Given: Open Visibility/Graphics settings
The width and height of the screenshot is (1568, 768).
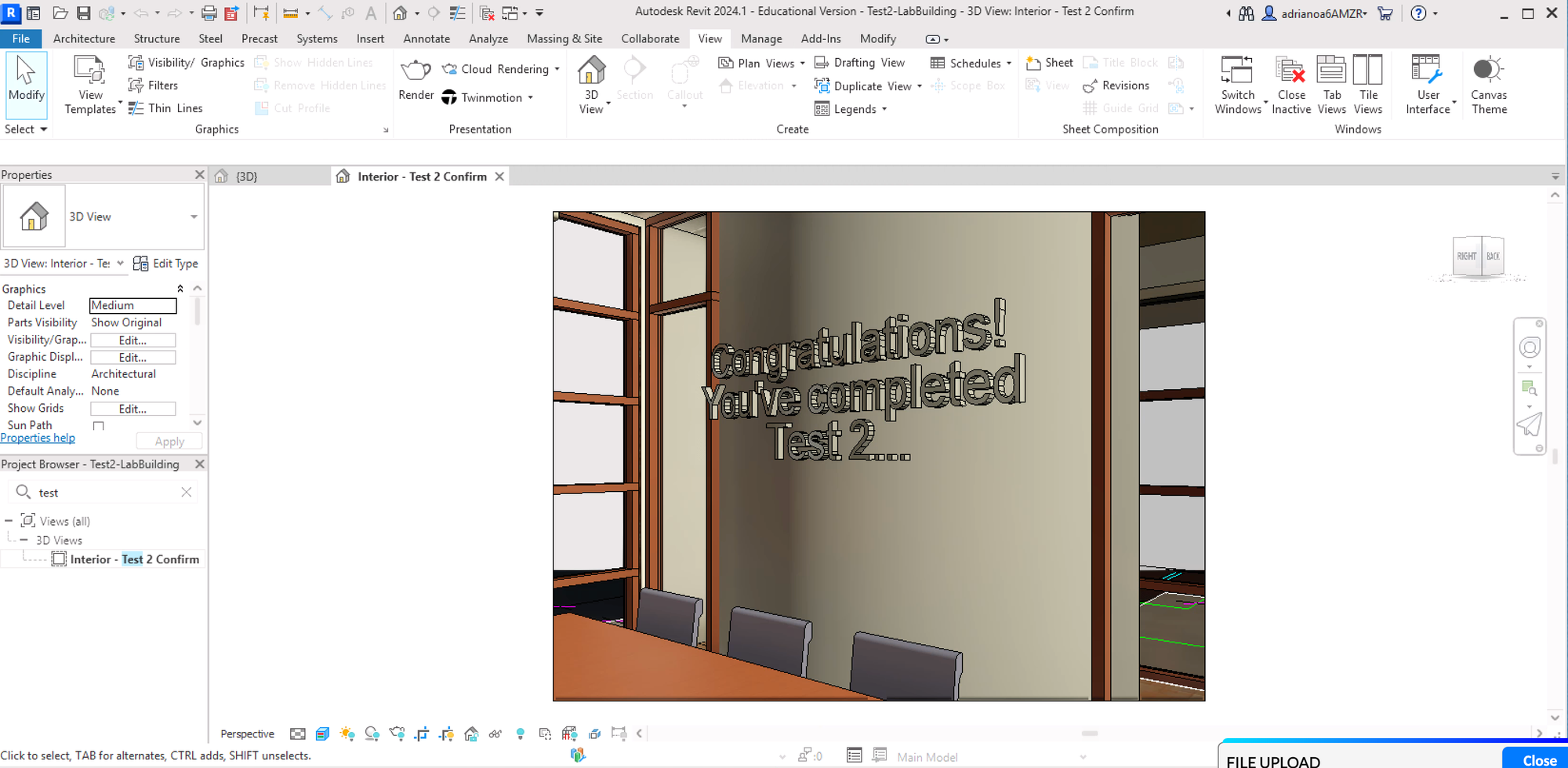Looking at the screenshot, I should [187, 63].
